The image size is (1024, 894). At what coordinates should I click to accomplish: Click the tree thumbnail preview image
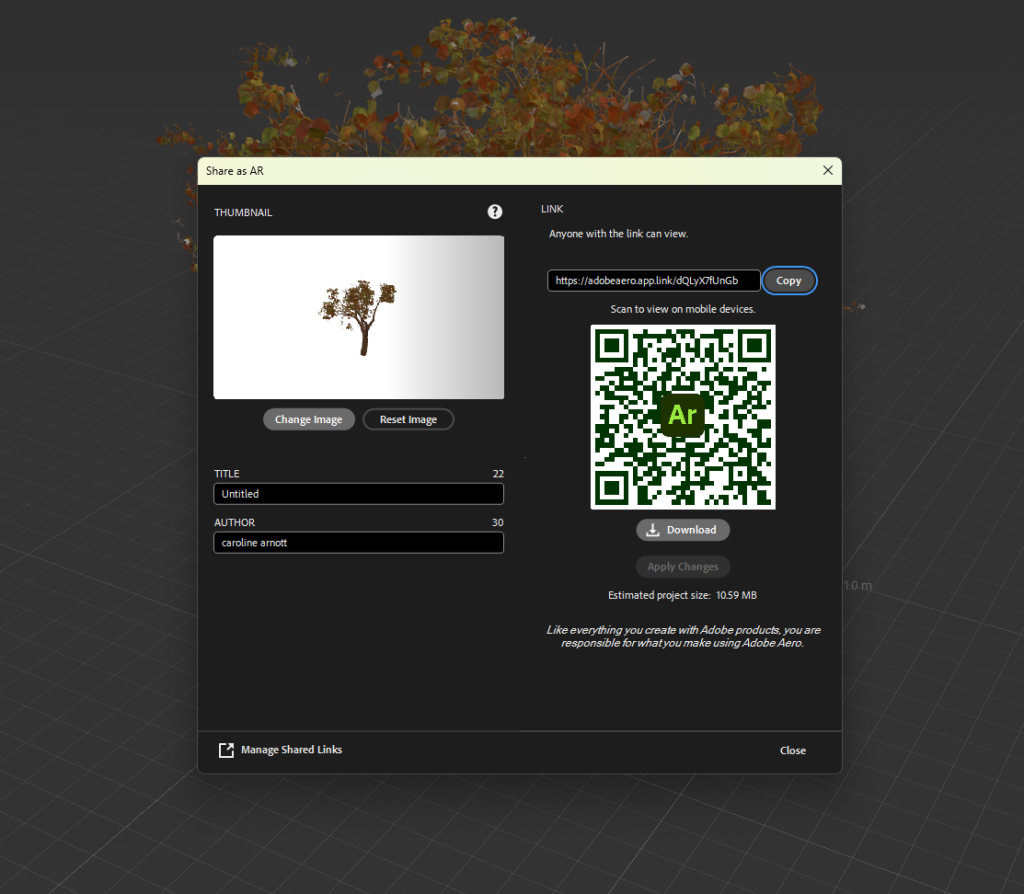[359, 317]
